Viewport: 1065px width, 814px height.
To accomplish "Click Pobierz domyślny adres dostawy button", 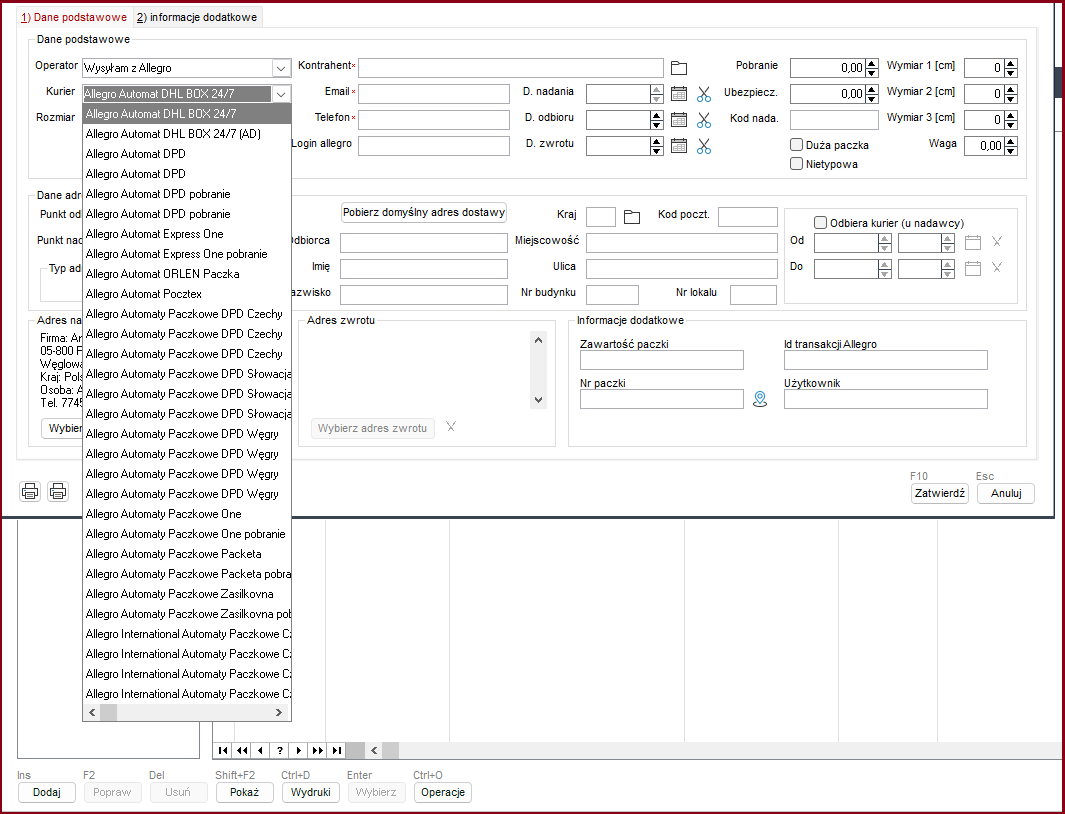I will [x=424, y=213].
